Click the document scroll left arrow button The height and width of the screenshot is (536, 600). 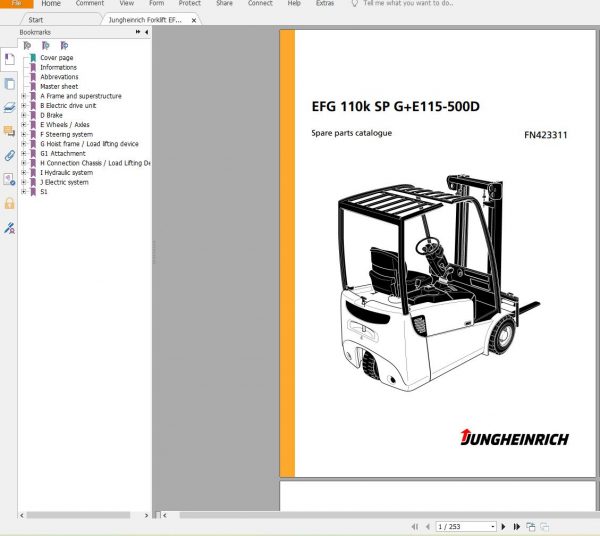pos(165,515)
